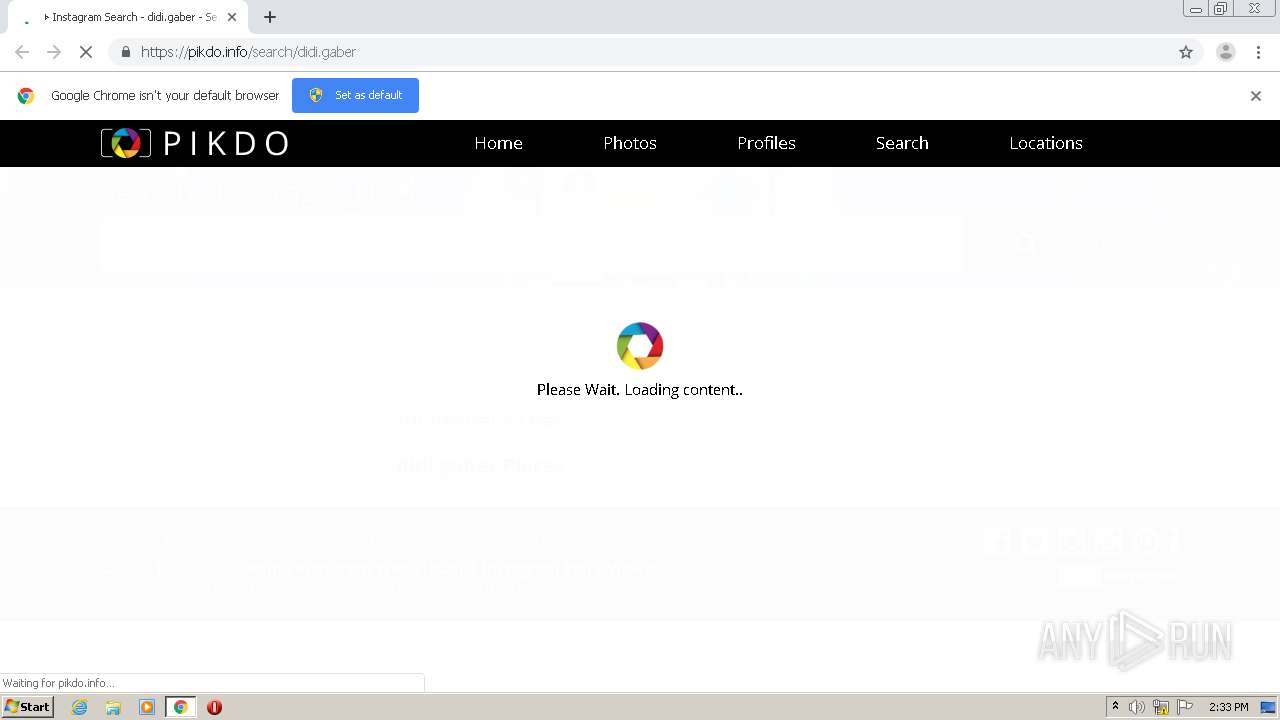Open the Search navigation item

902,143
